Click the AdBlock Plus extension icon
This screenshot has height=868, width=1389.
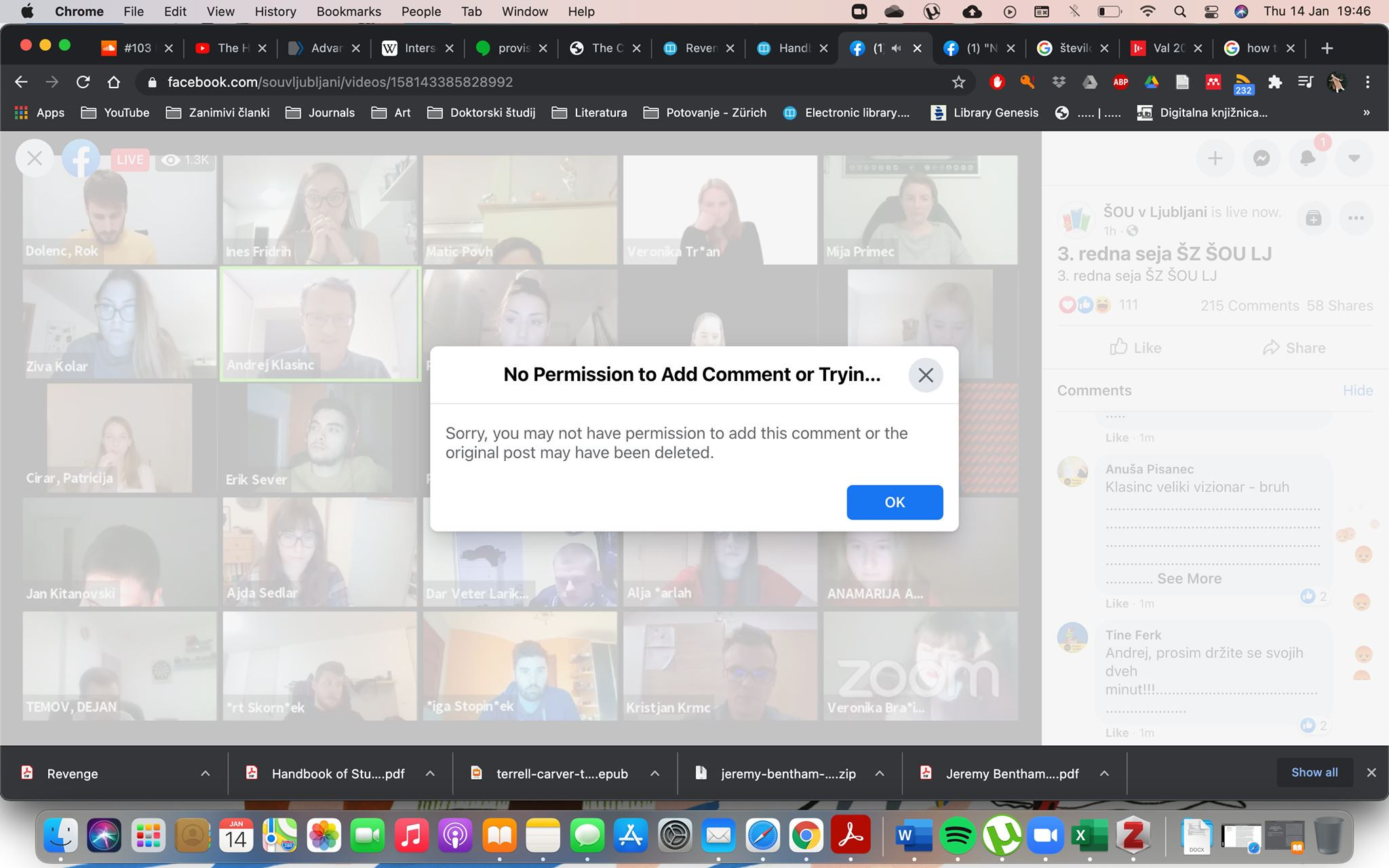click(x=1120, y=82)
